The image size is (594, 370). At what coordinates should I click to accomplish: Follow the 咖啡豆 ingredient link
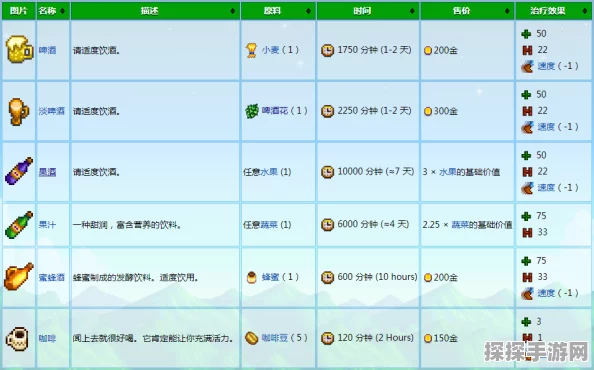(x=275, y=338)
